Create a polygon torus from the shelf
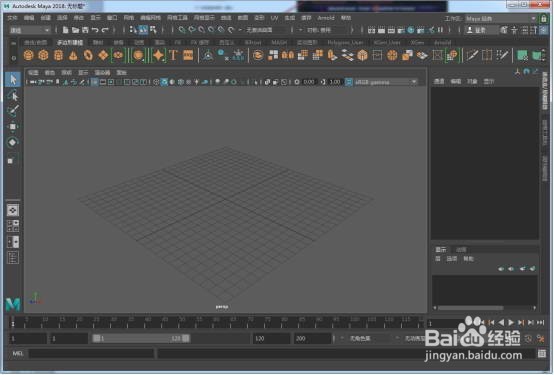The width and height of the screenshot is (554, 375). coord(88,55)
